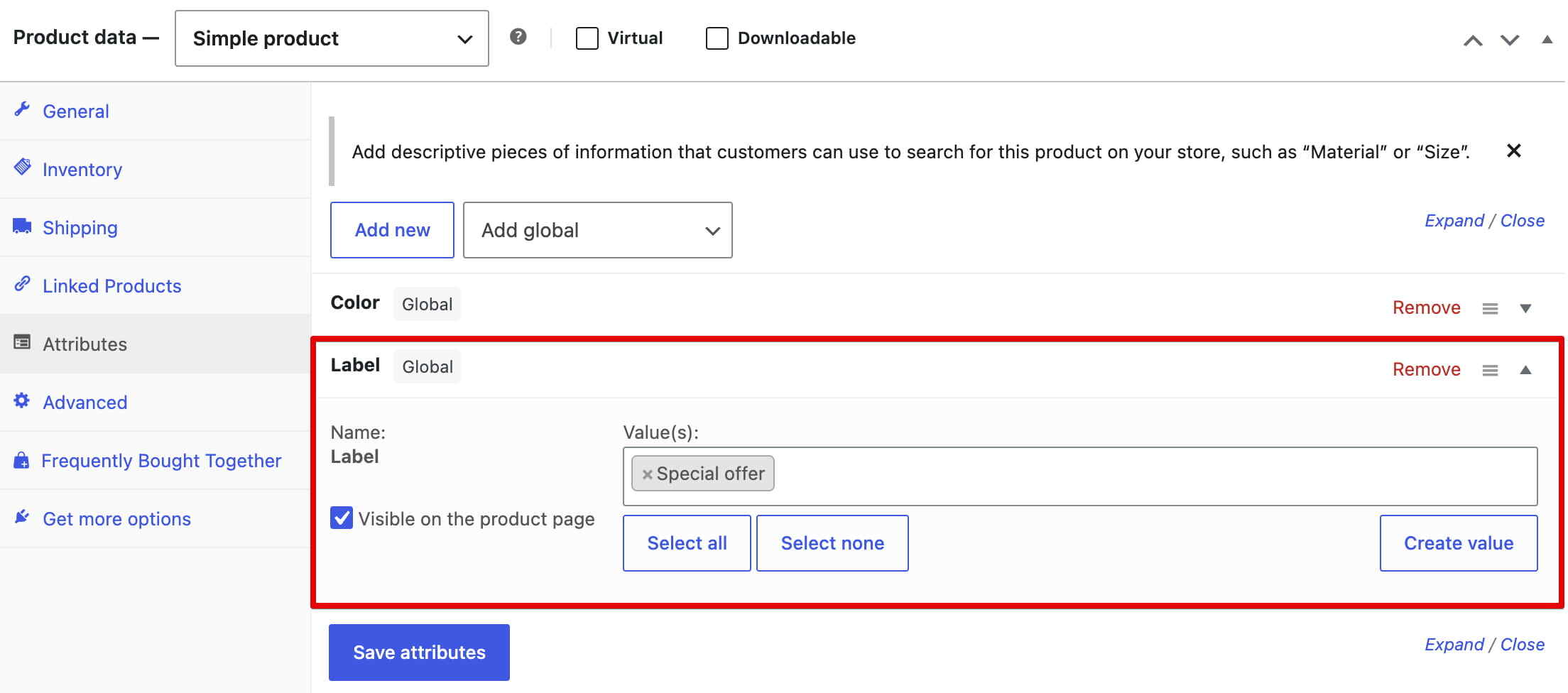Click the bottom Expand link

coord(1454,645)
